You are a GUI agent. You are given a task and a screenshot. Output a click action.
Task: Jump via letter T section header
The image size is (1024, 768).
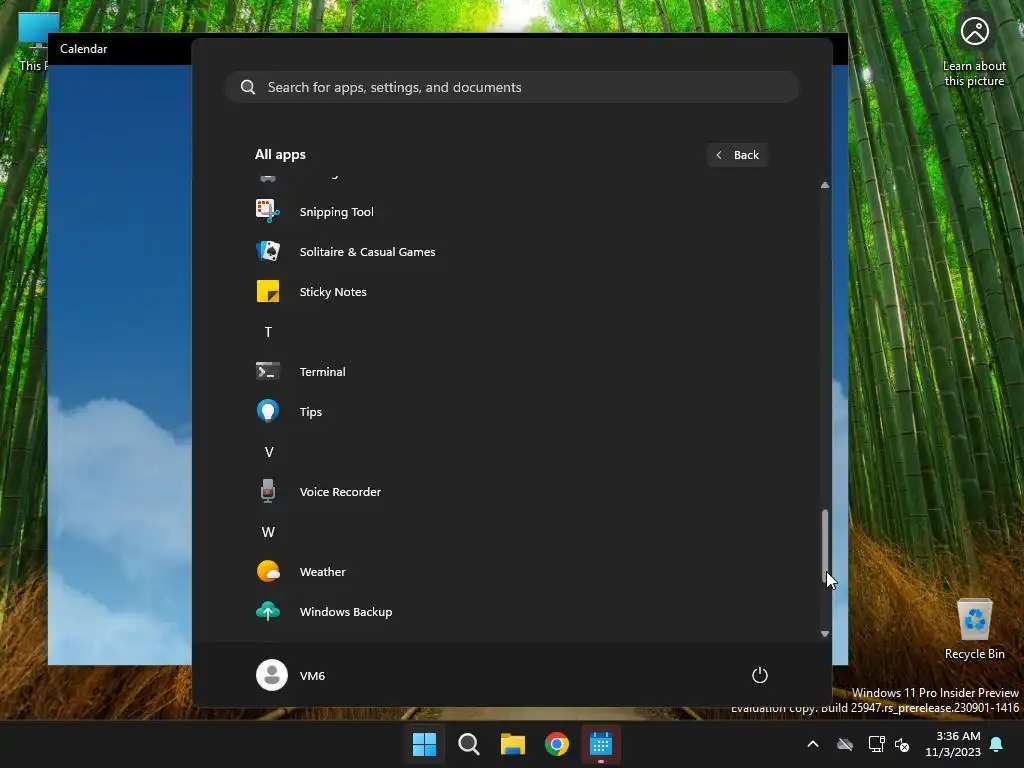point(268,332)
